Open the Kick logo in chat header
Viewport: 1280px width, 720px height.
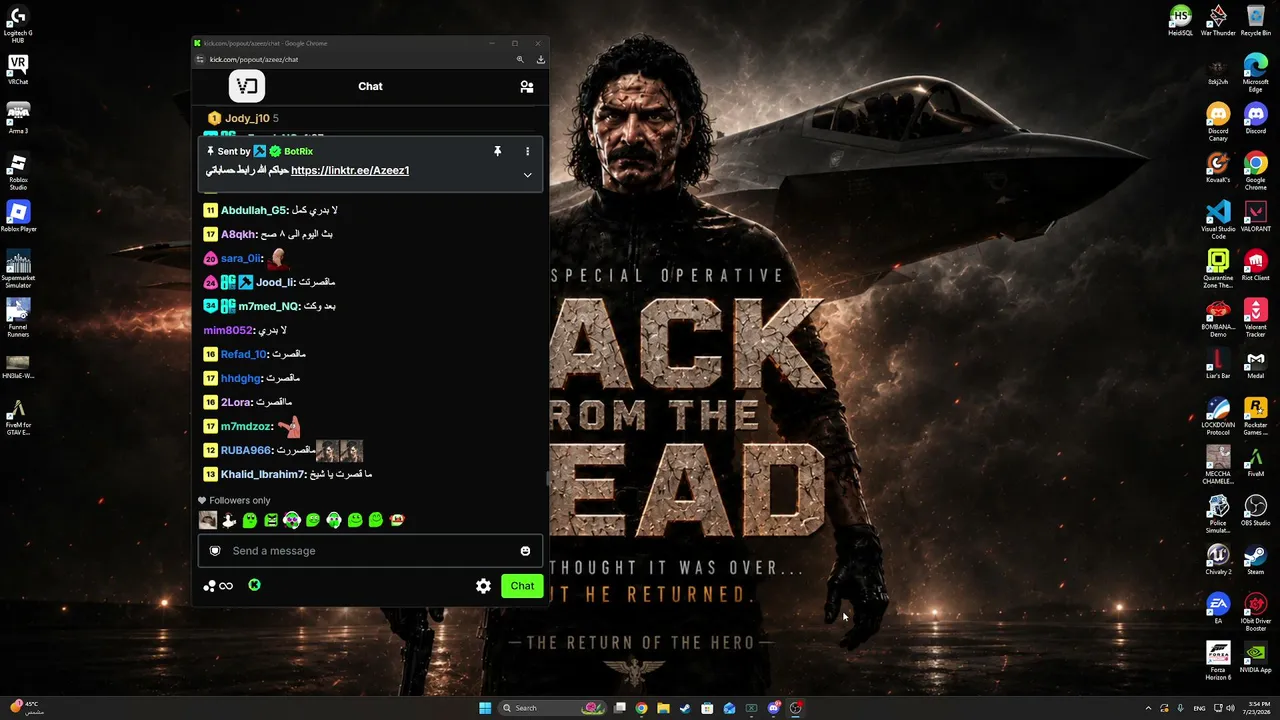[247, 86]
